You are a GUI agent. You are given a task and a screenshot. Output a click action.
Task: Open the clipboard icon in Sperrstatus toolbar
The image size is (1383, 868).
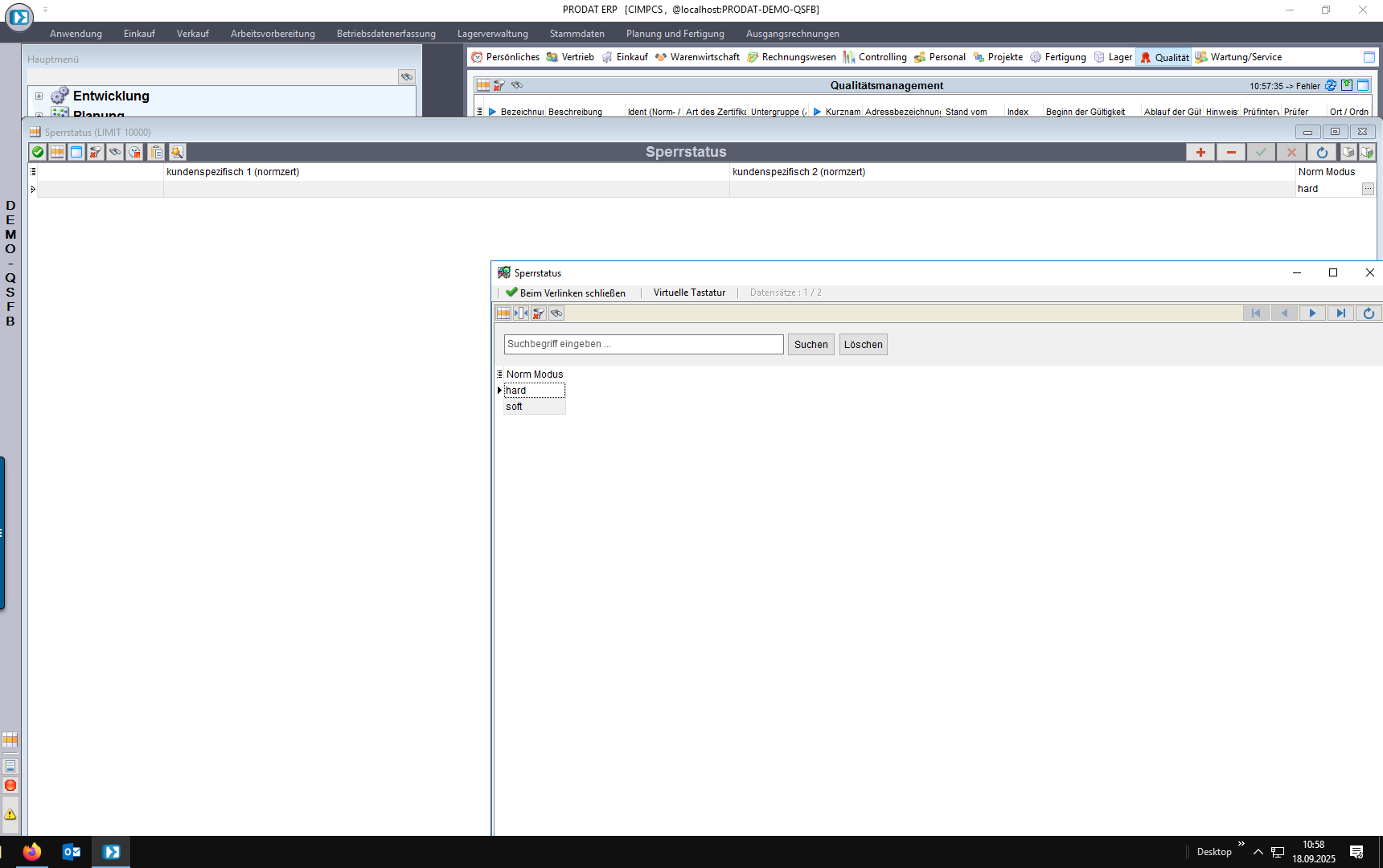point(156,152)
